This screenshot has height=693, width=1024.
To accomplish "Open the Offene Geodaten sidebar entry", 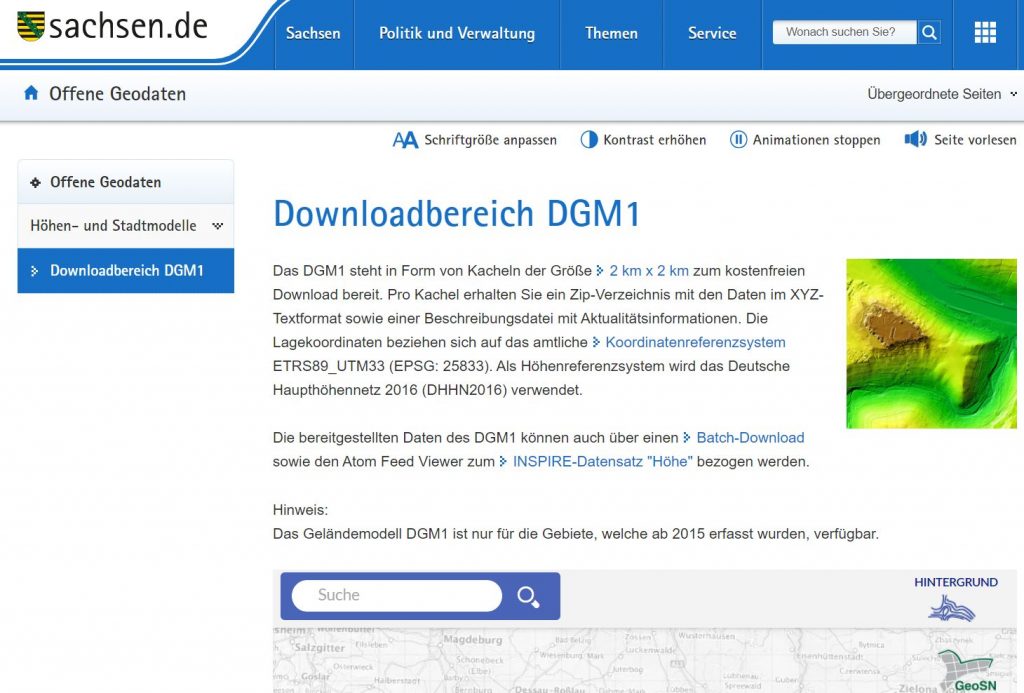I will point(106,182).
